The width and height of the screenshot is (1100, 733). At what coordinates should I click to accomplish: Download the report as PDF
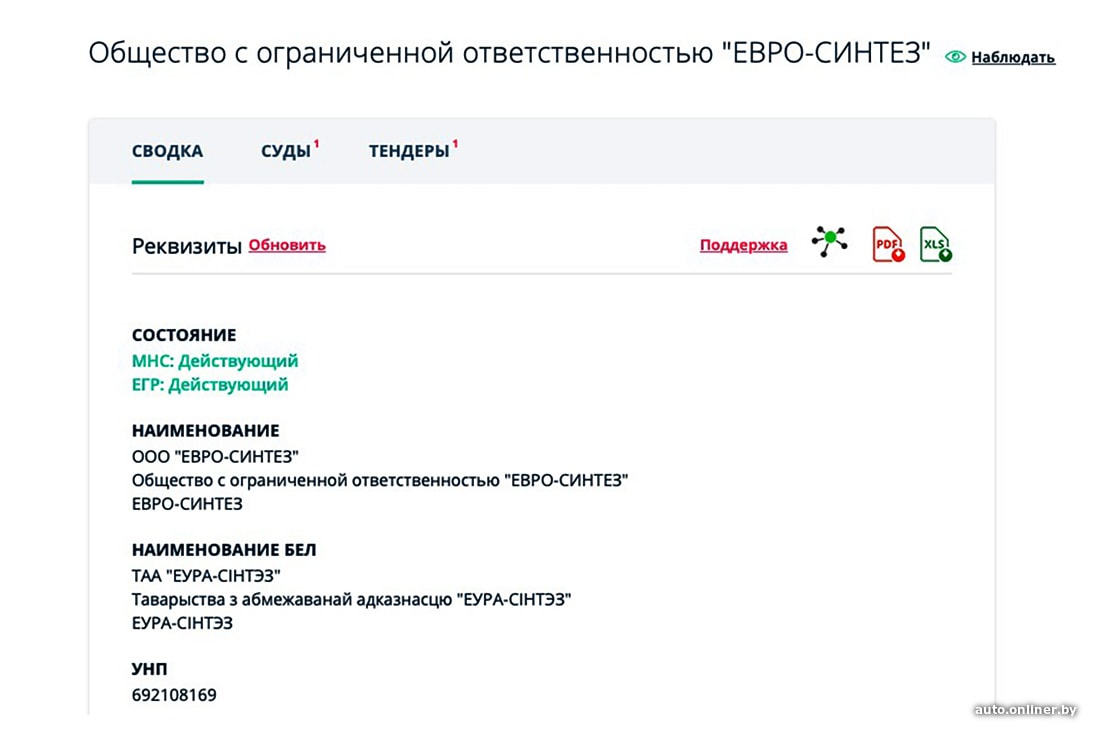[888, 244]
